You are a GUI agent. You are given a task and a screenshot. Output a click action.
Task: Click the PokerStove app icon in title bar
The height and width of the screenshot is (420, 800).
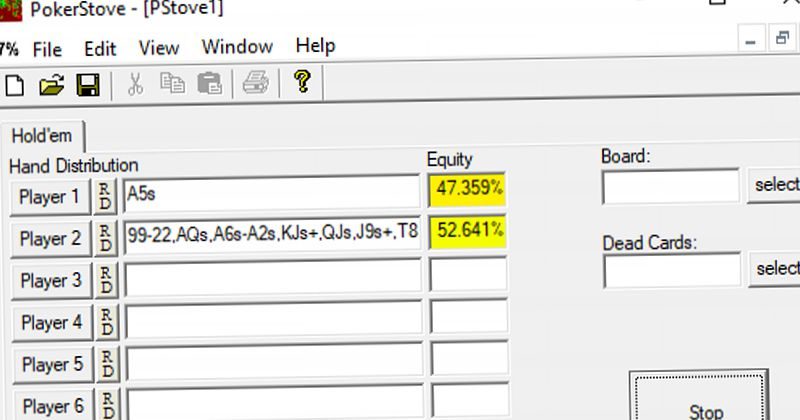10,10
